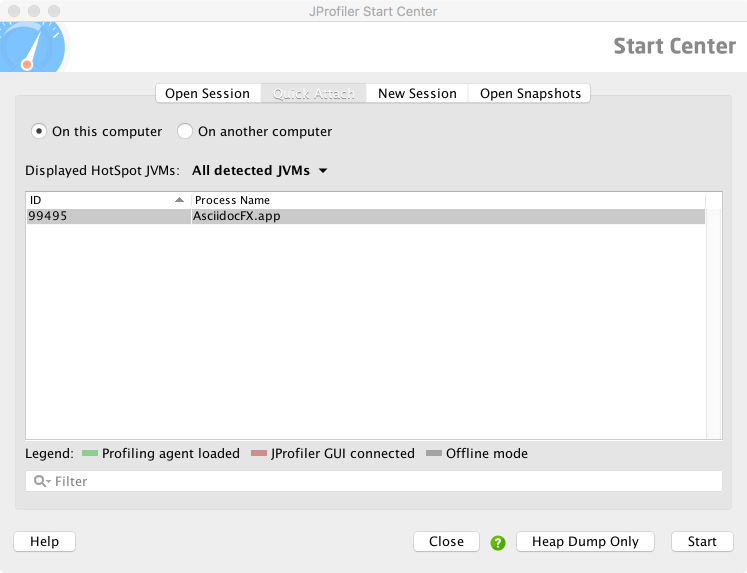Click the green Profiling agent loaded swatch
Image resolution: width=747 pixels, height=573 pixels.
89,454
